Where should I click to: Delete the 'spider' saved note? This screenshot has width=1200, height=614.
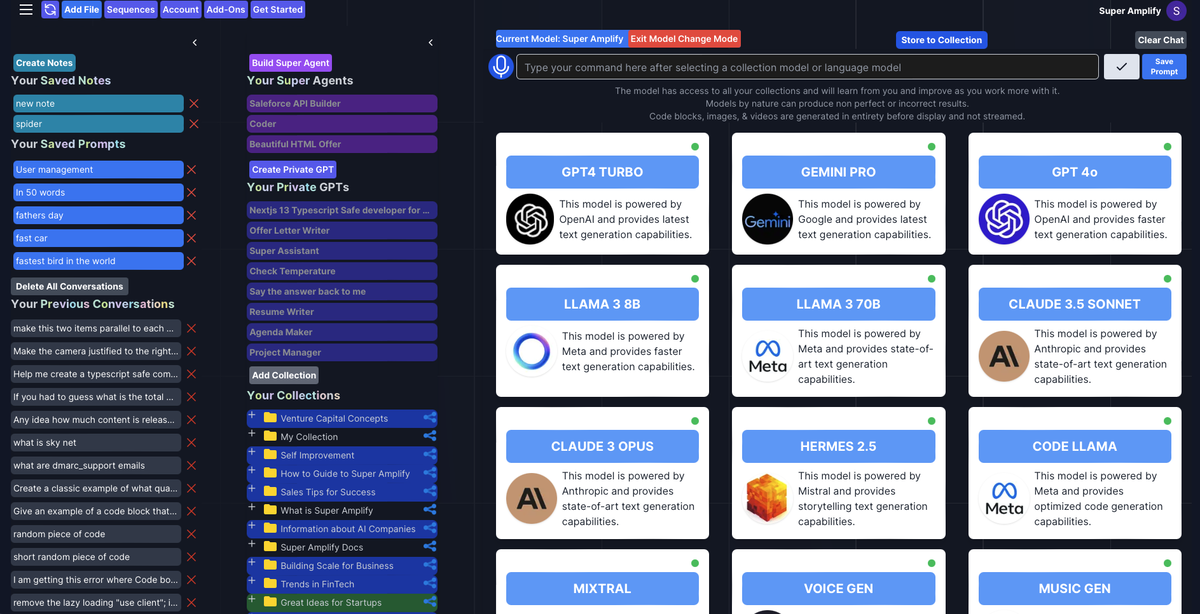coord(194,124)
